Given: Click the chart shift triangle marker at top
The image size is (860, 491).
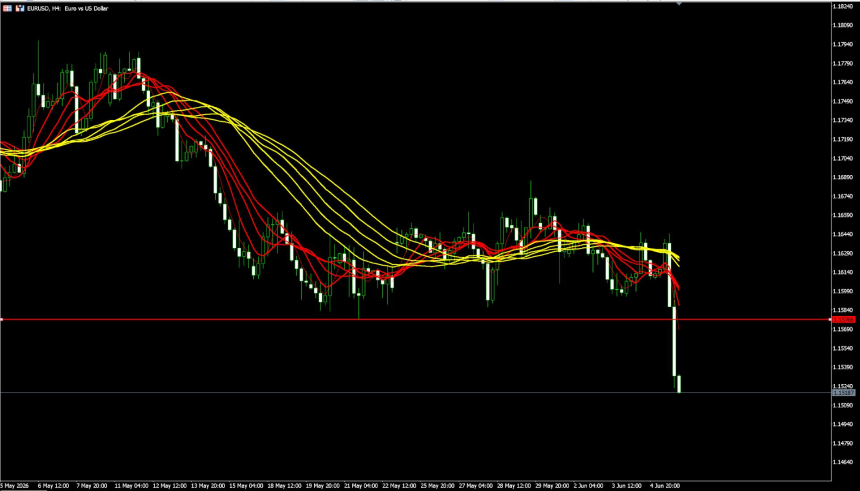Looking at the screenshot, I should click(680, 4).
